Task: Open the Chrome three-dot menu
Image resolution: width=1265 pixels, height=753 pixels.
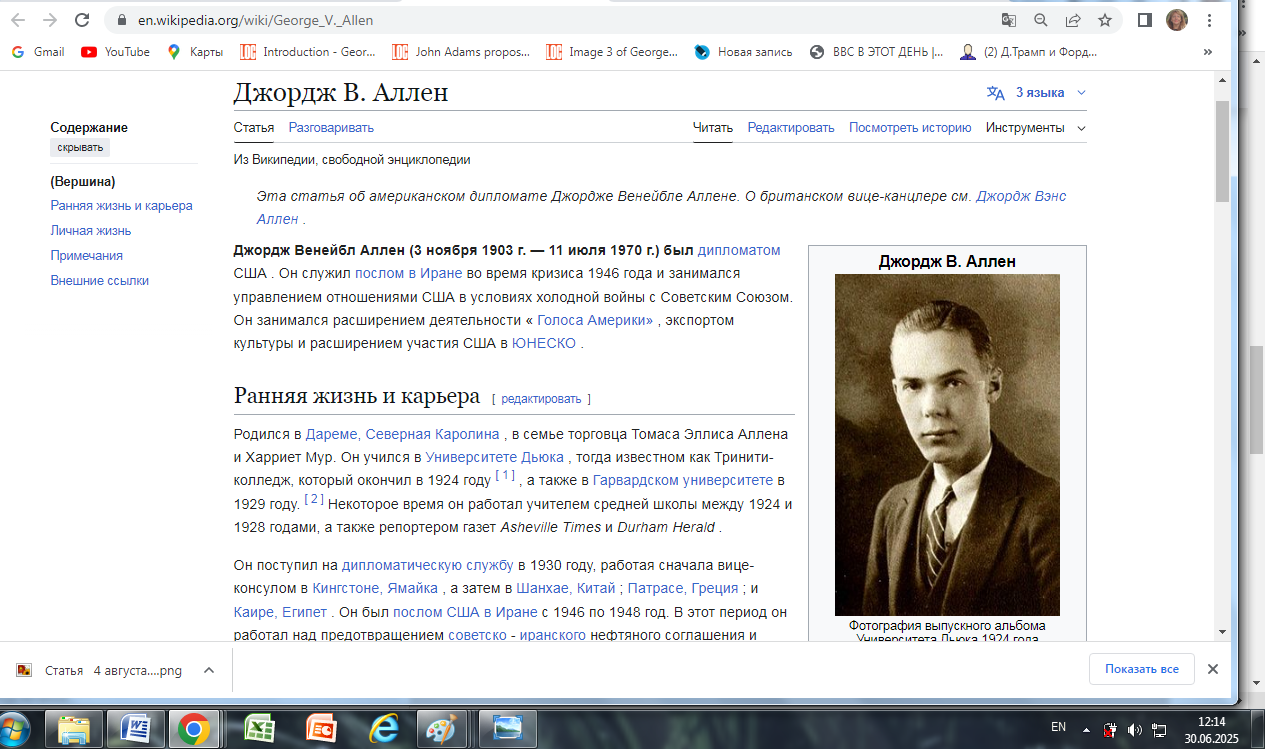Action: [x=1209, y=20]
